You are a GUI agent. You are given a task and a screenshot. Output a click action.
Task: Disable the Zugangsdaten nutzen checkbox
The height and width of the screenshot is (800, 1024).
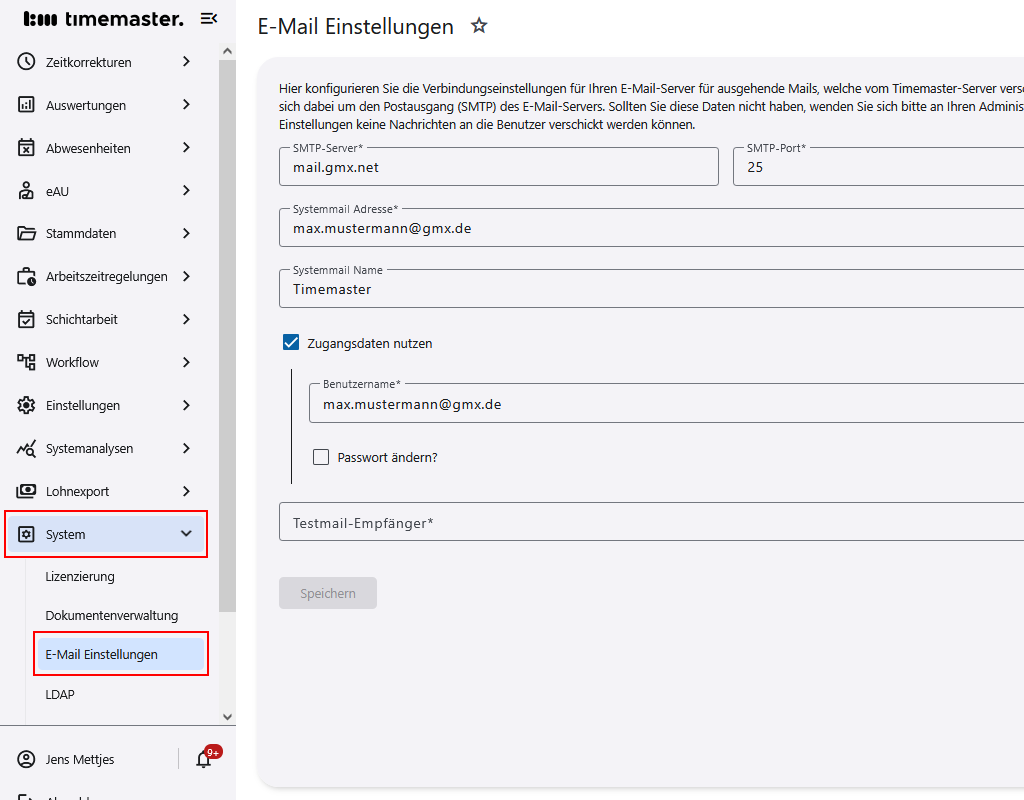tap(290, 341)
